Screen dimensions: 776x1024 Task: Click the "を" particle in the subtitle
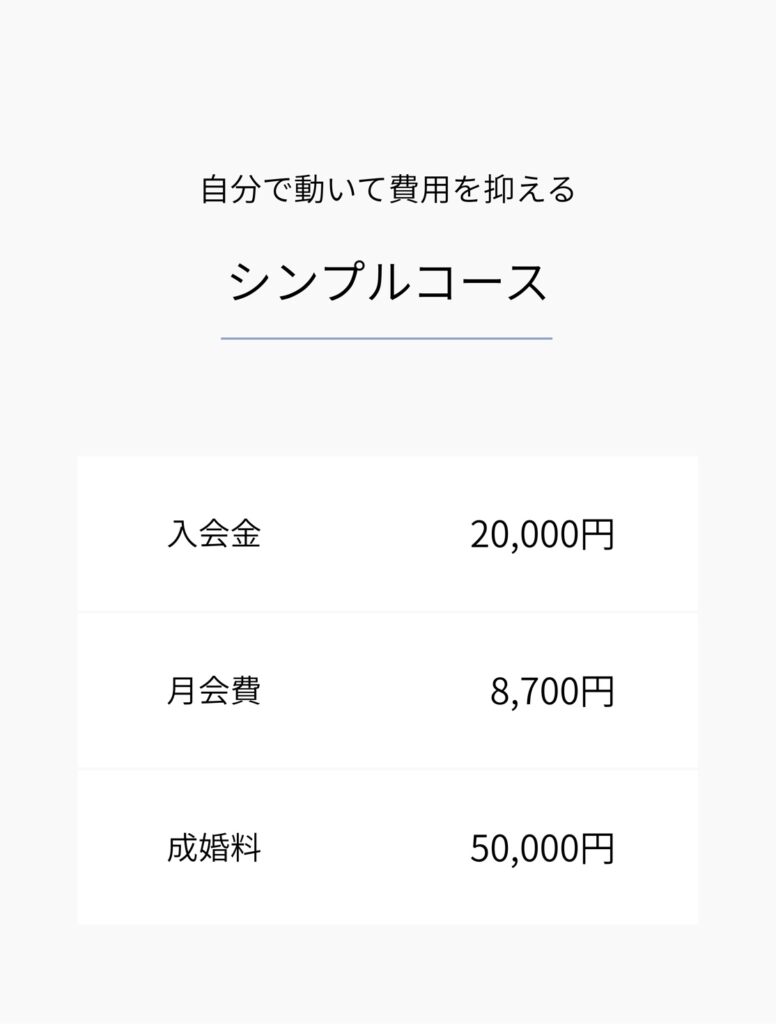pyautogui.click(x=466, y=189)
